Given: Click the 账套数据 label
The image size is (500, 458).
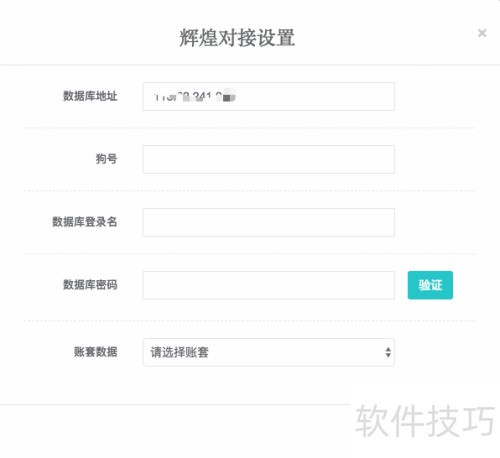Looking at the screenshot, I should (x=96, y=352).
